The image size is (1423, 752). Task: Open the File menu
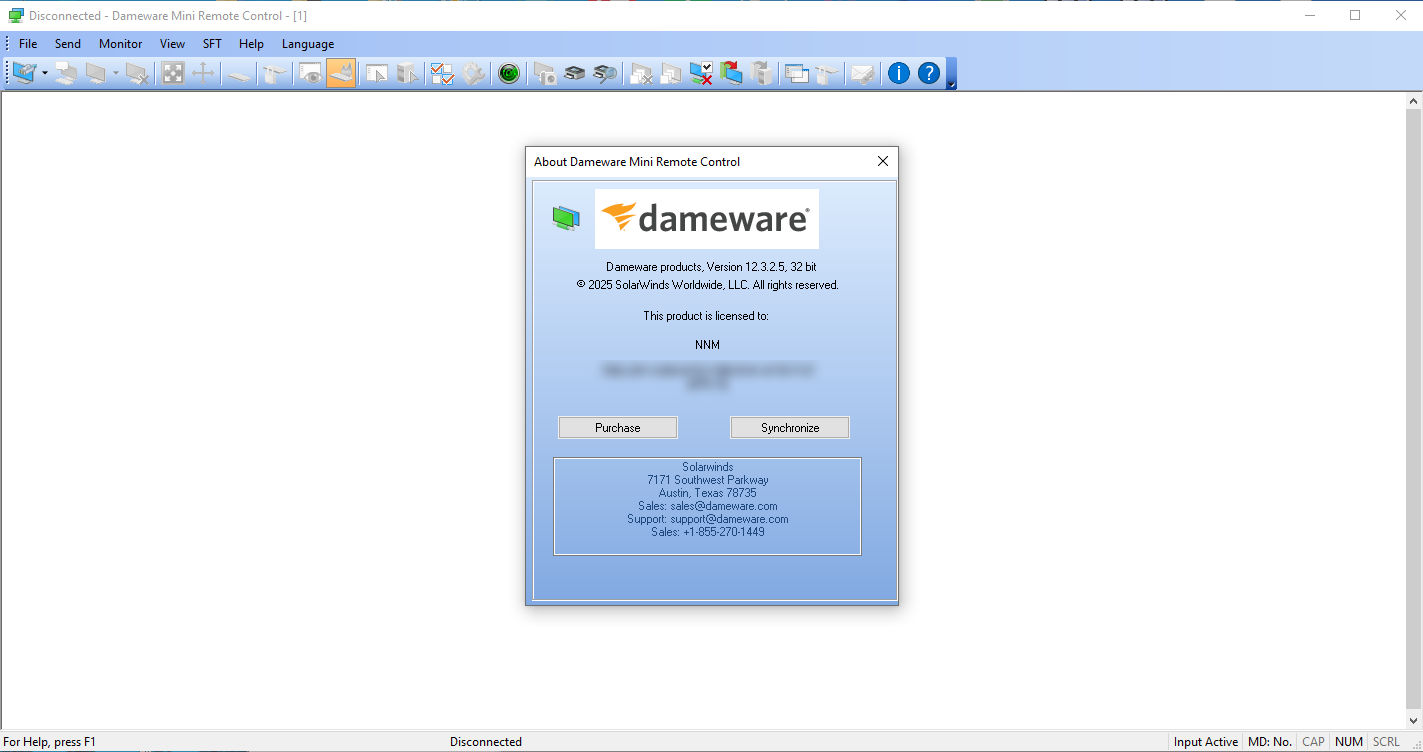point(28,44)
